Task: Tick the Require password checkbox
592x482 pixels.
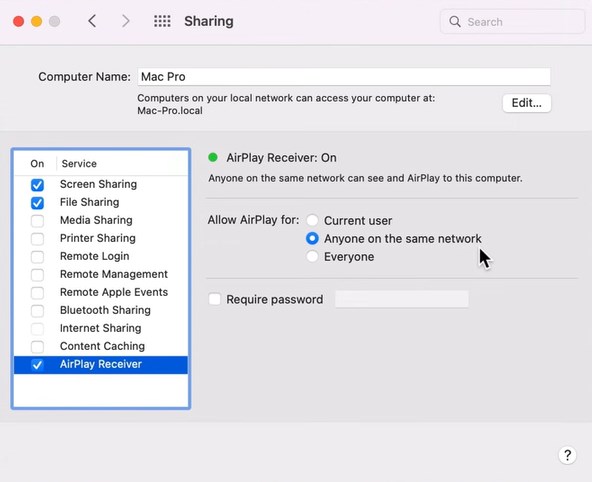Action: point(215,299)
